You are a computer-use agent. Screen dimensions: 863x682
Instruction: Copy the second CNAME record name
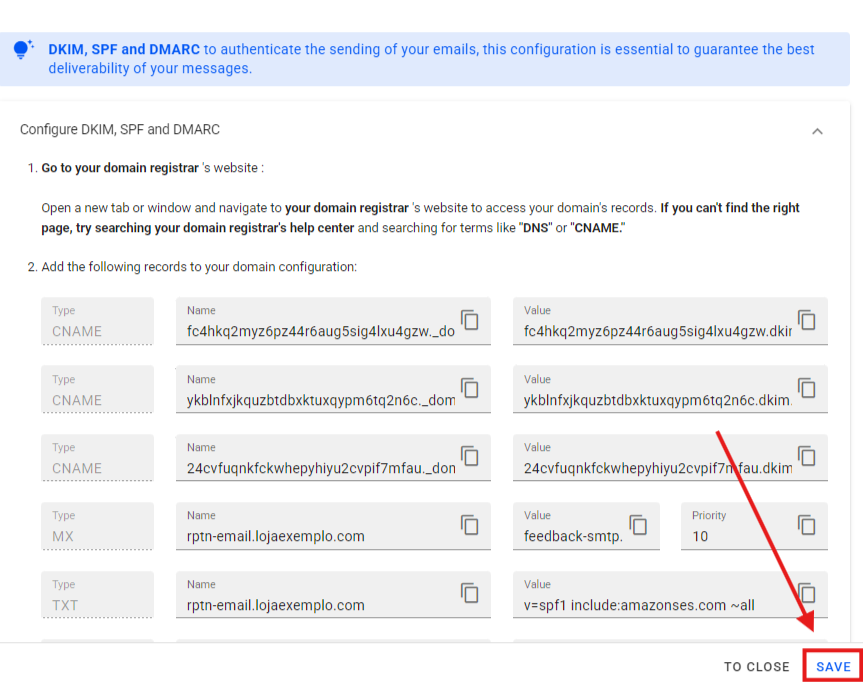point(469,388)
